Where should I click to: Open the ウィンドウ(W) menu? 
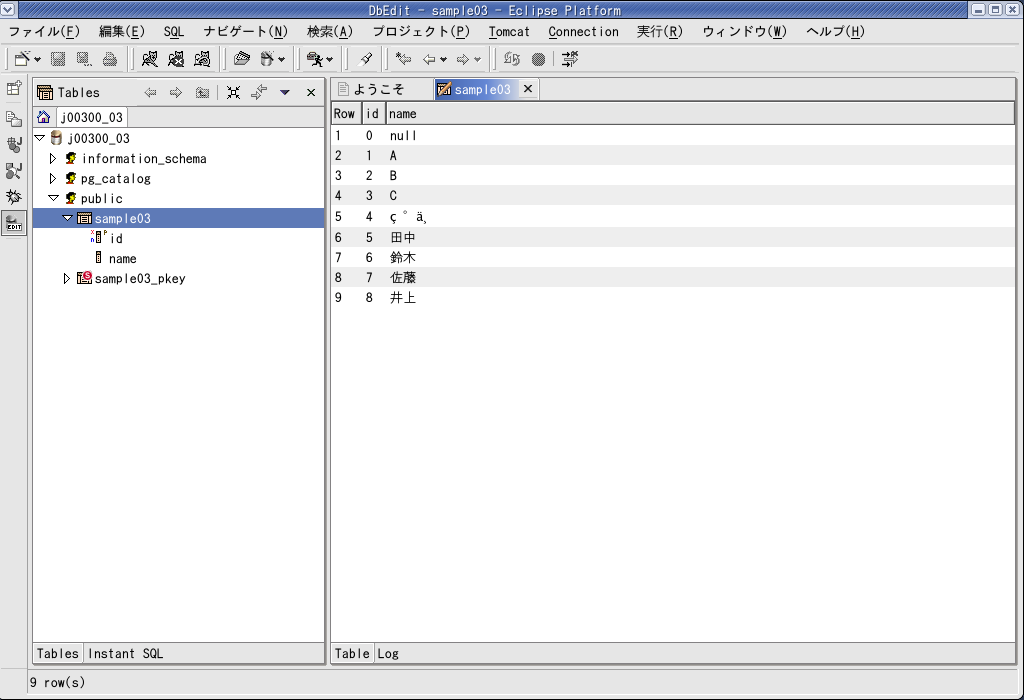tap(744, 31)
